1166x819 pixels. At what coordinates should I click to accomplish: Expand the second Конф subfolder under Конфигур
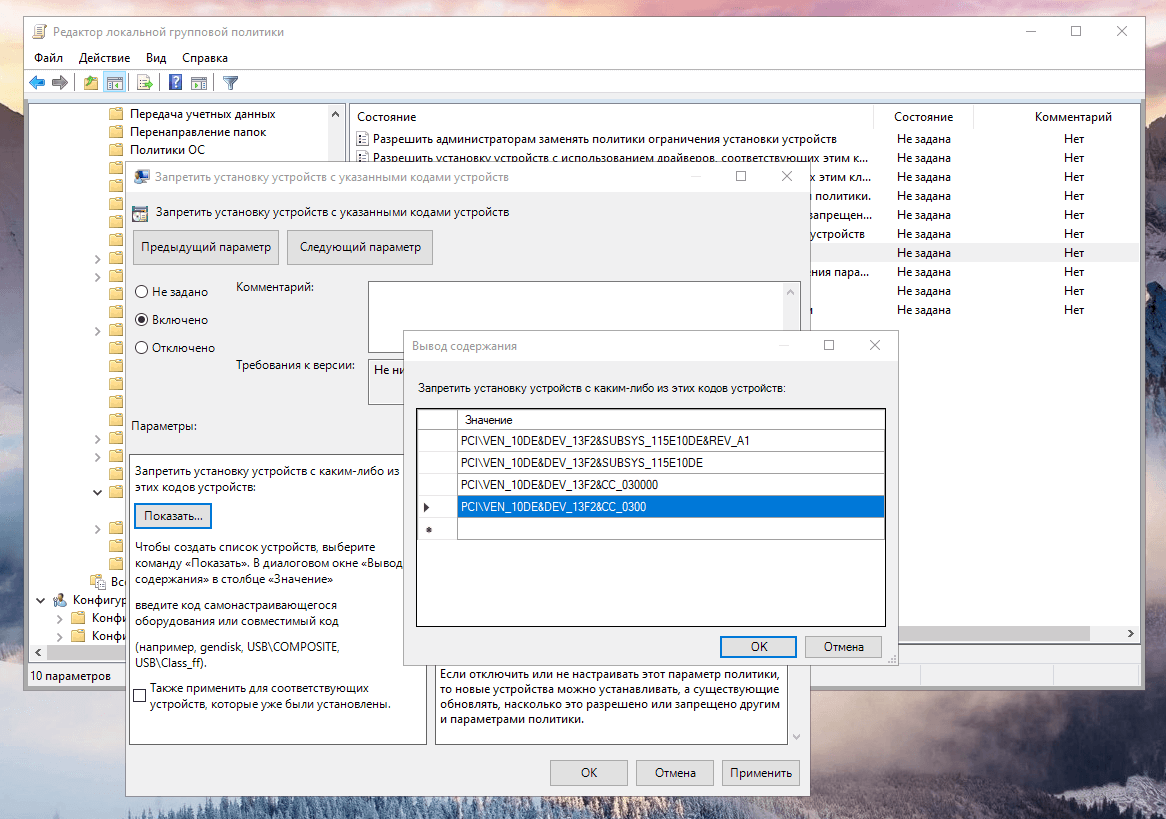click(x=59, y=636)
